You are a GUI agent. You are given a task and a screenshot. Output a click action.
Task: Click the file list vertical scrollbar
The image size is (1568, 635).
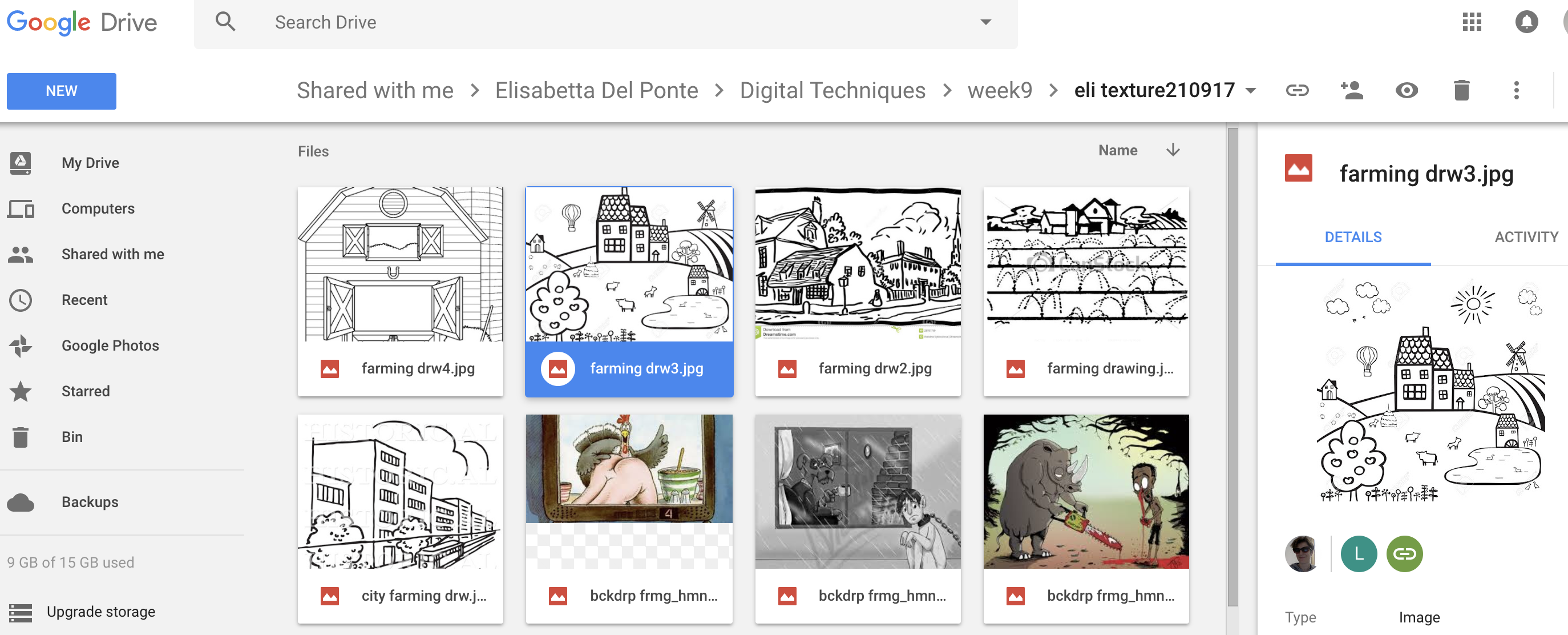pos(1232,365)
